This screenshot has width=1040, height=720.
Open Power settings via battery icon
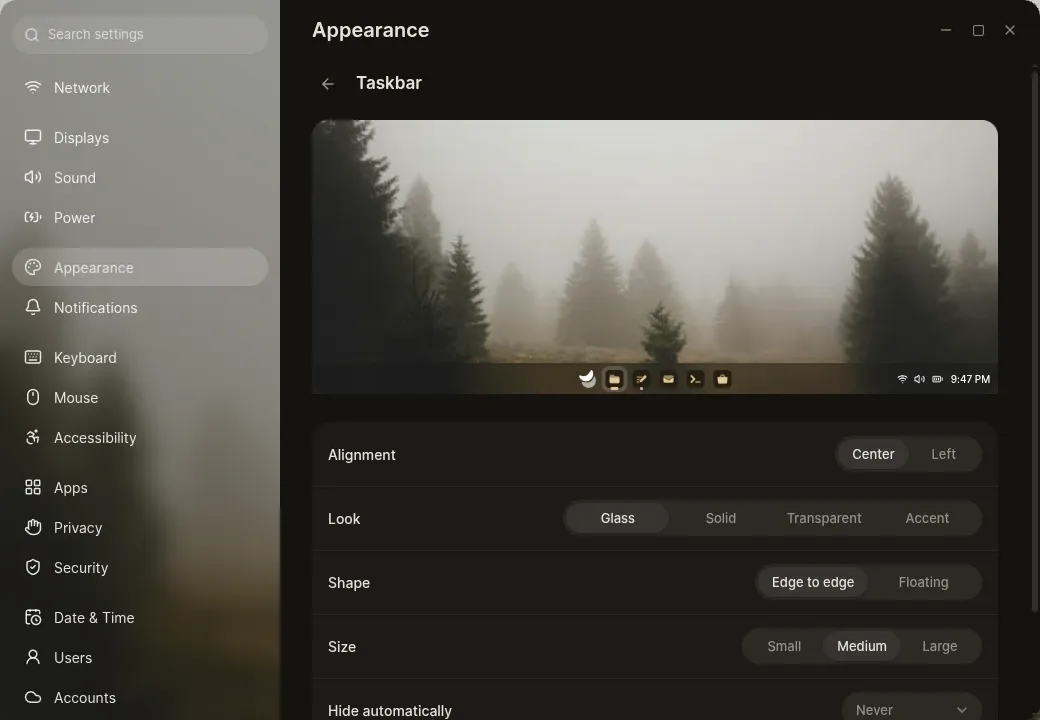tap(32, 217)
